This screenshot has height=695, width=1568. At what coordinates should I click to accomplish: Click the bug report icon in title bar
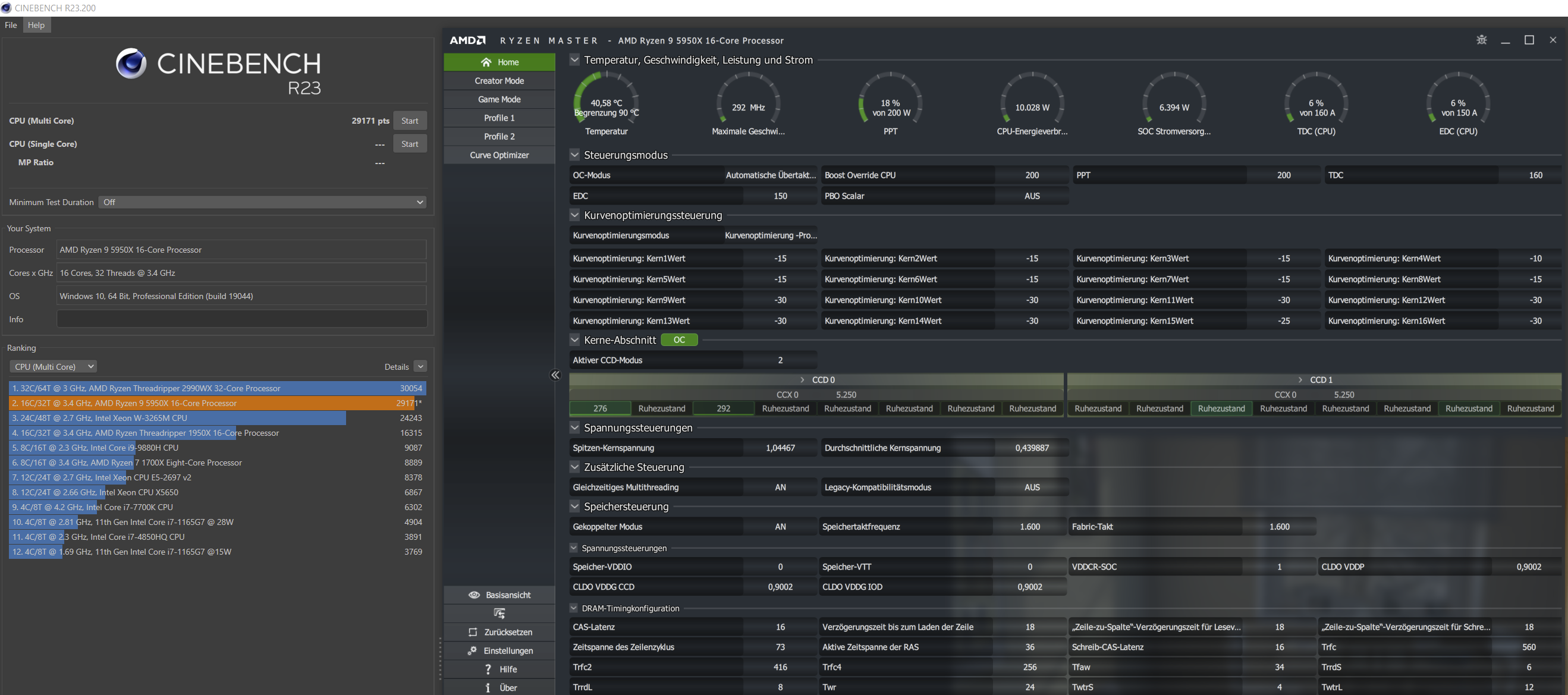(1481, 40)
